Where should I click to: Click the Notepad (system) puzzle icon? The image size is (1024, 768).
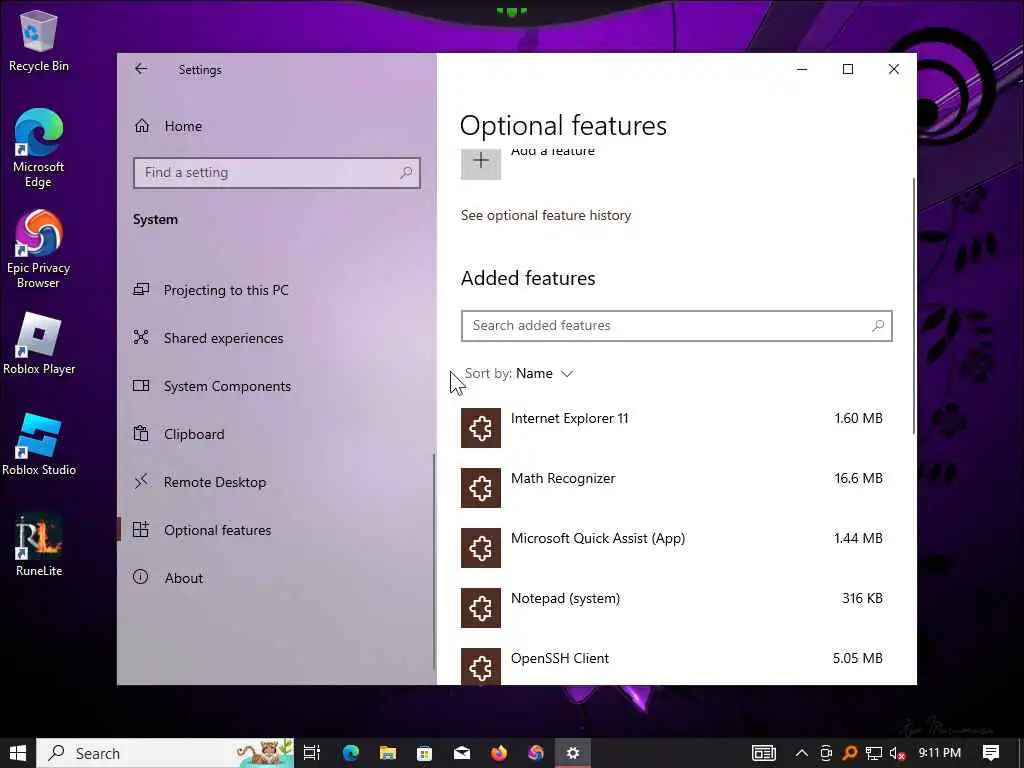click(x=481, y=608)
